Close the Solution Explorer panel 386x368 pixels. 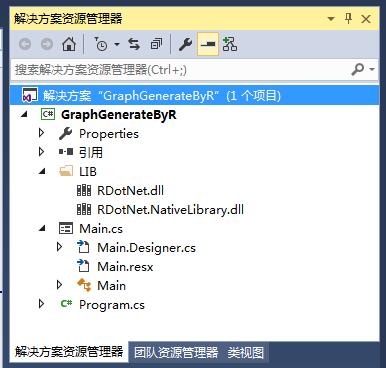366,19
